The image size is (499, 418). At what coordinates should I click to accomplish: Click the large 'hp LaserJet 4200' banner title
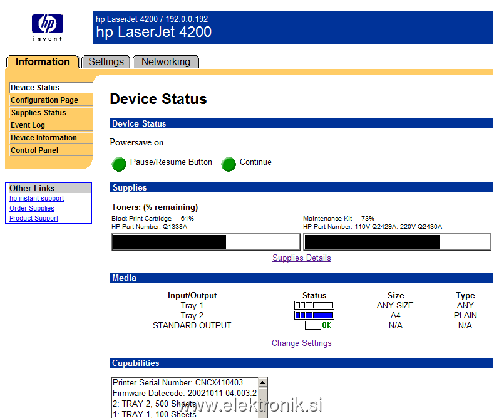point(154,32)
